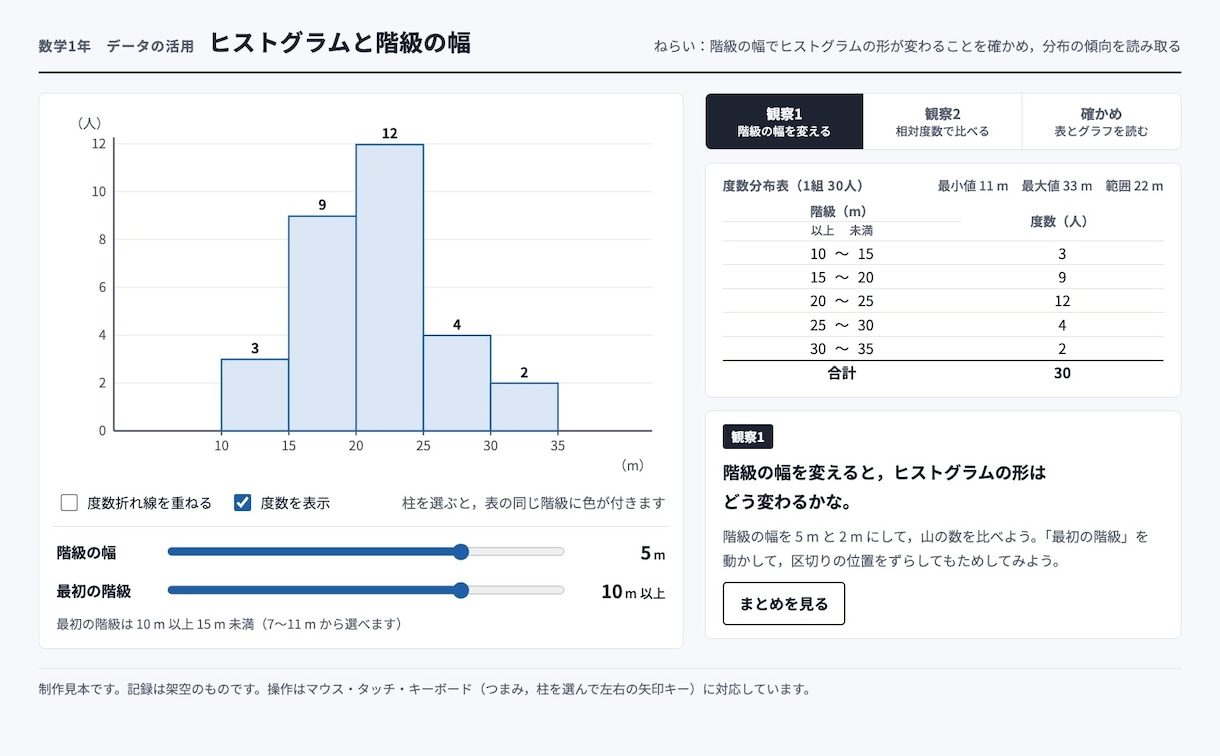The height and width of the screenshot is (756, 1220).
Task: Click the （人） y-axis unit label
Action: point(89,123)
